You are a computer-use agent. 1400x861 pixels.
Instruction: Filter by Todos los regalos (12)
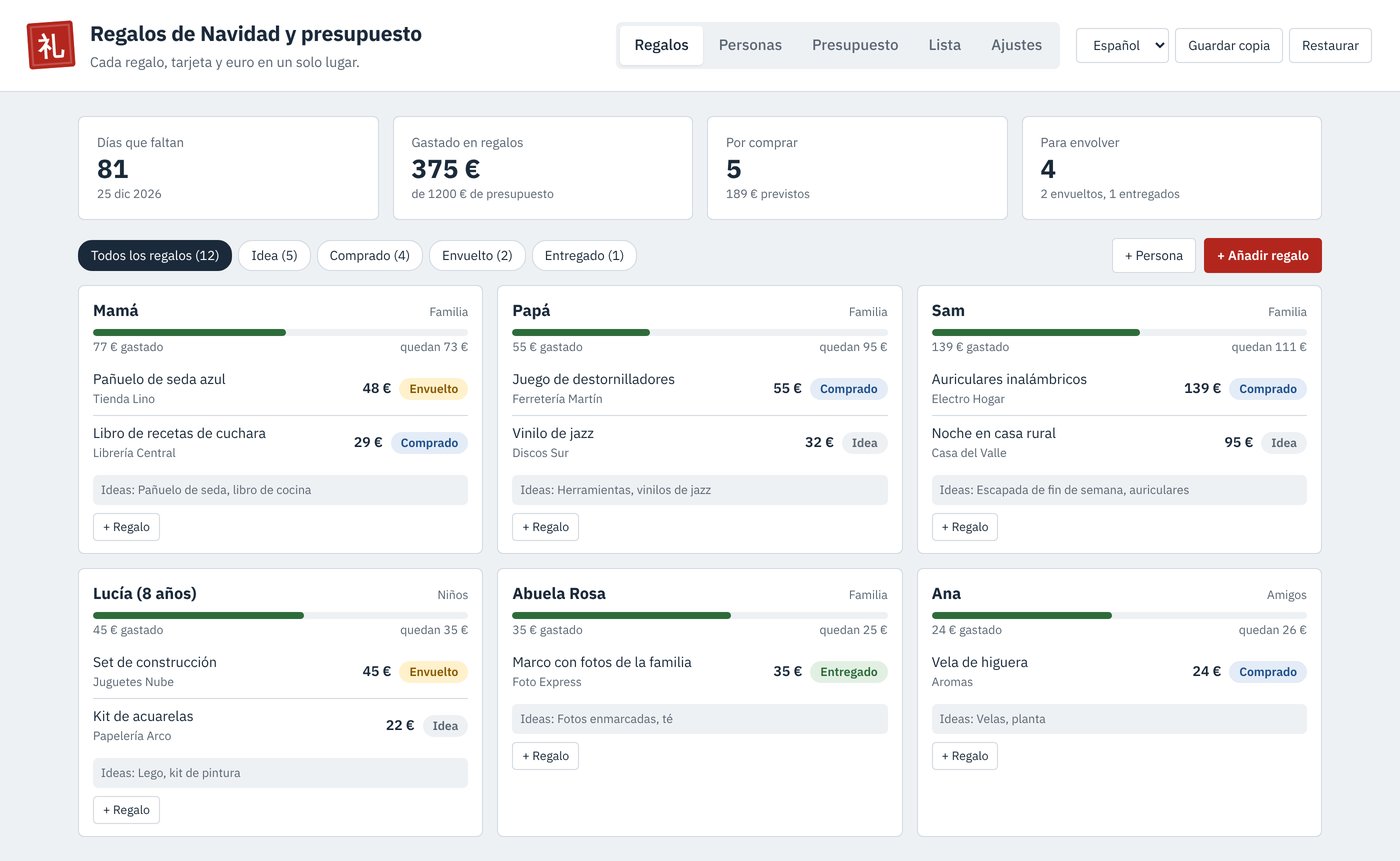point(155,255)
